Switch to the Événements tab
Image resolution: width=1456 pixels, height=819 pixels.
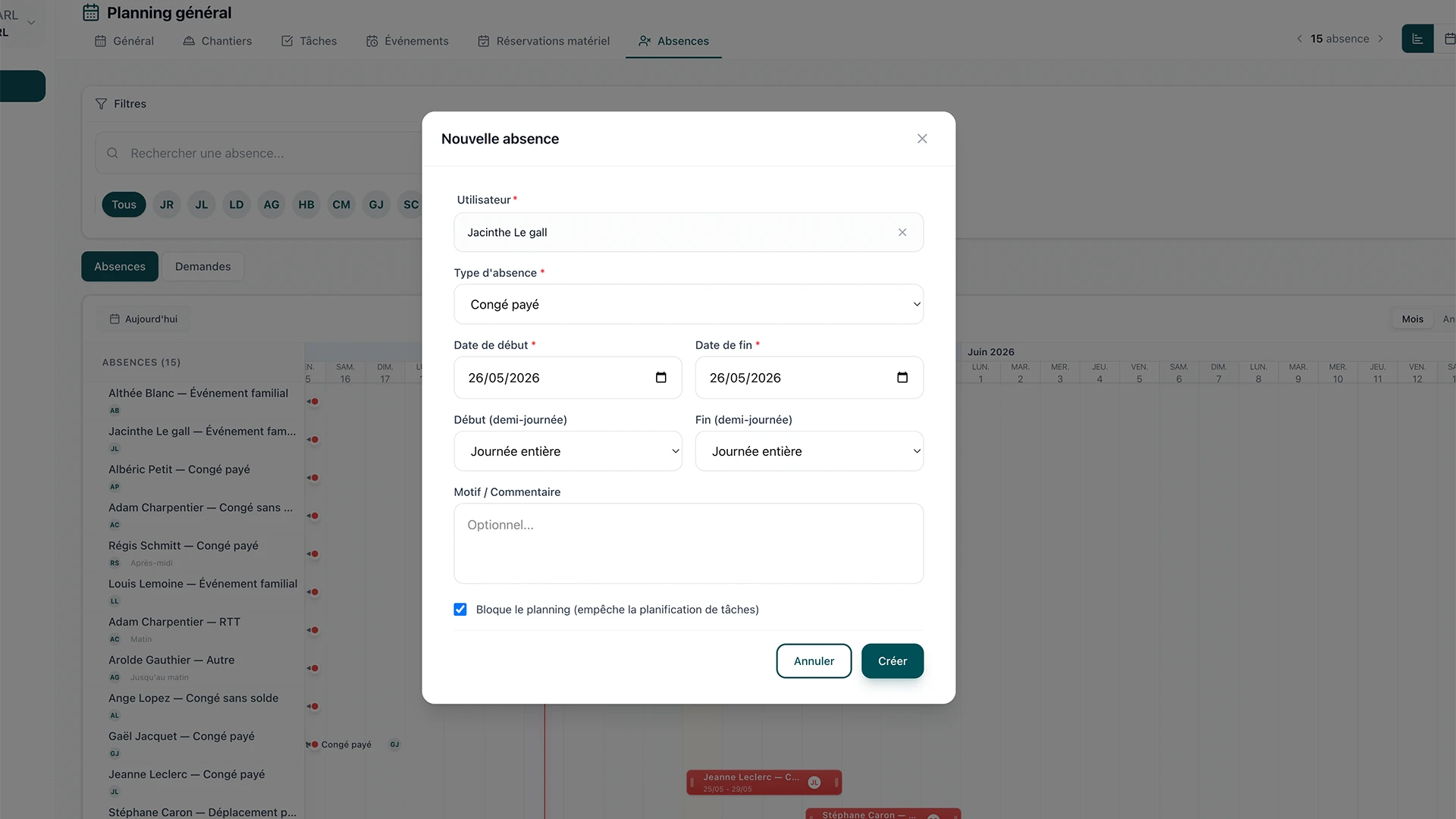(407, 41)
